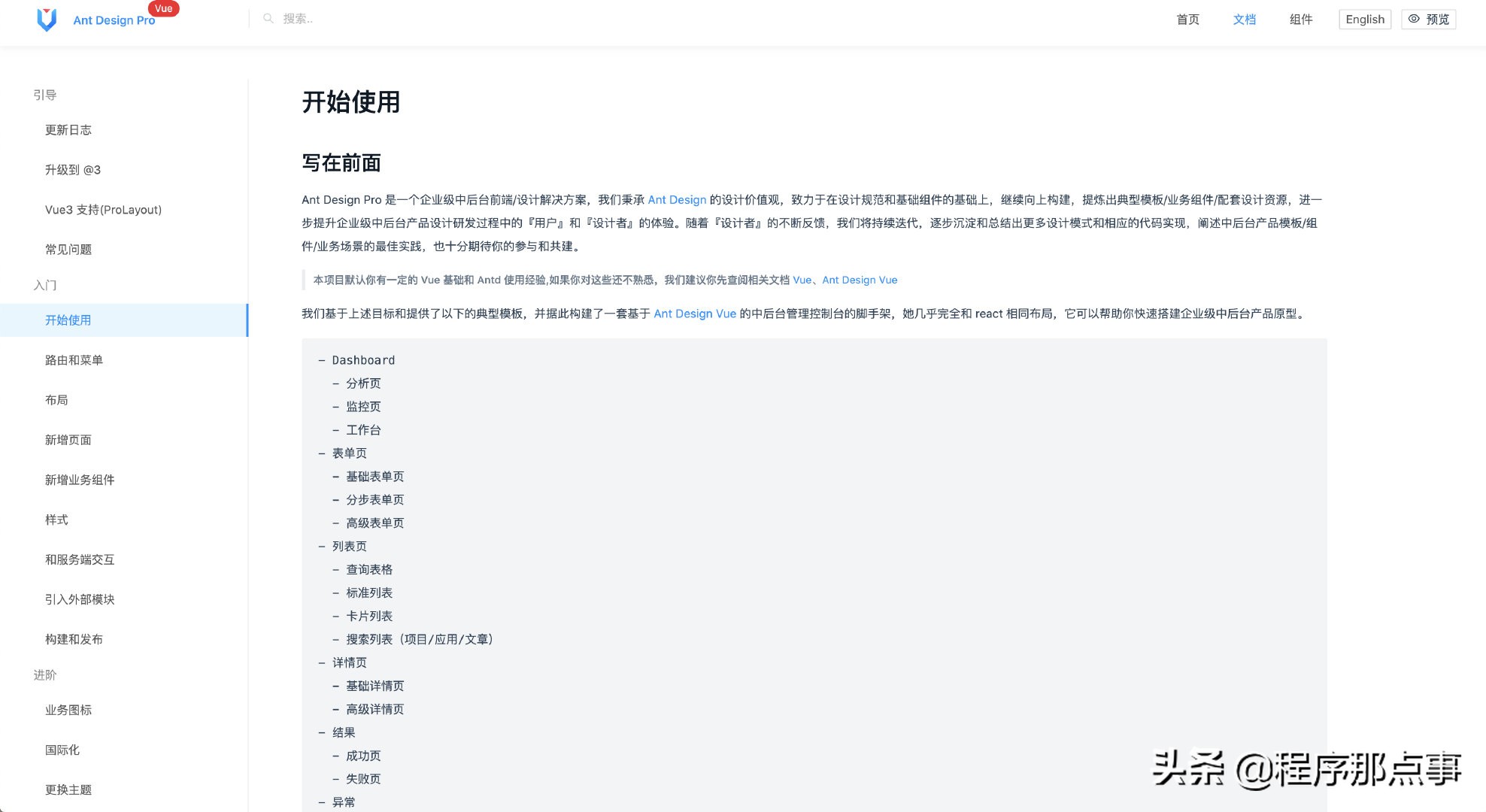Click the 分步表单页 line in code block

tap(375, 500)
